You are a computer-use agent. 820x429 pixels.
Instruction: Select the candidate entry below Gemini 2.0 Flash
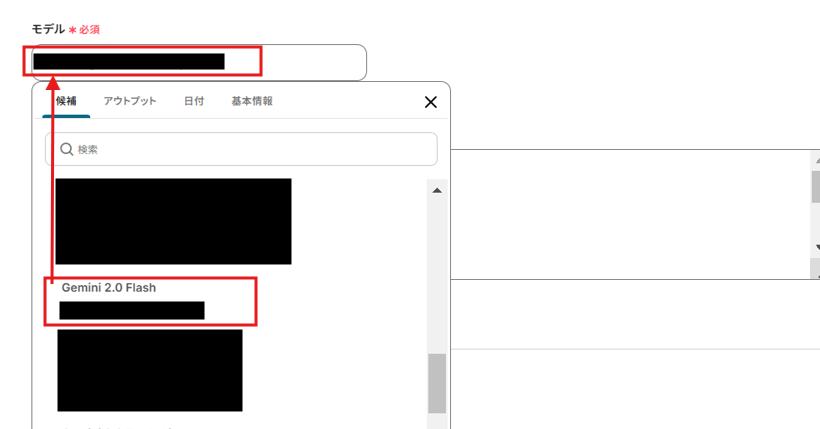click(x=150, y=370)
